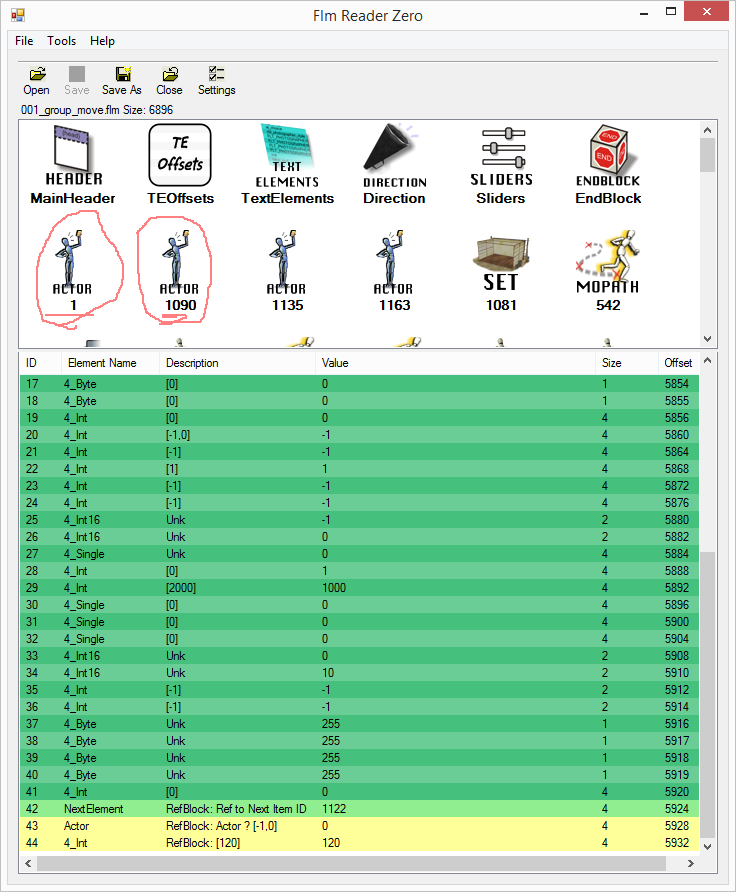
Task: Click the table's horizontal scroll left arrow
Action: tap(28, 864)
